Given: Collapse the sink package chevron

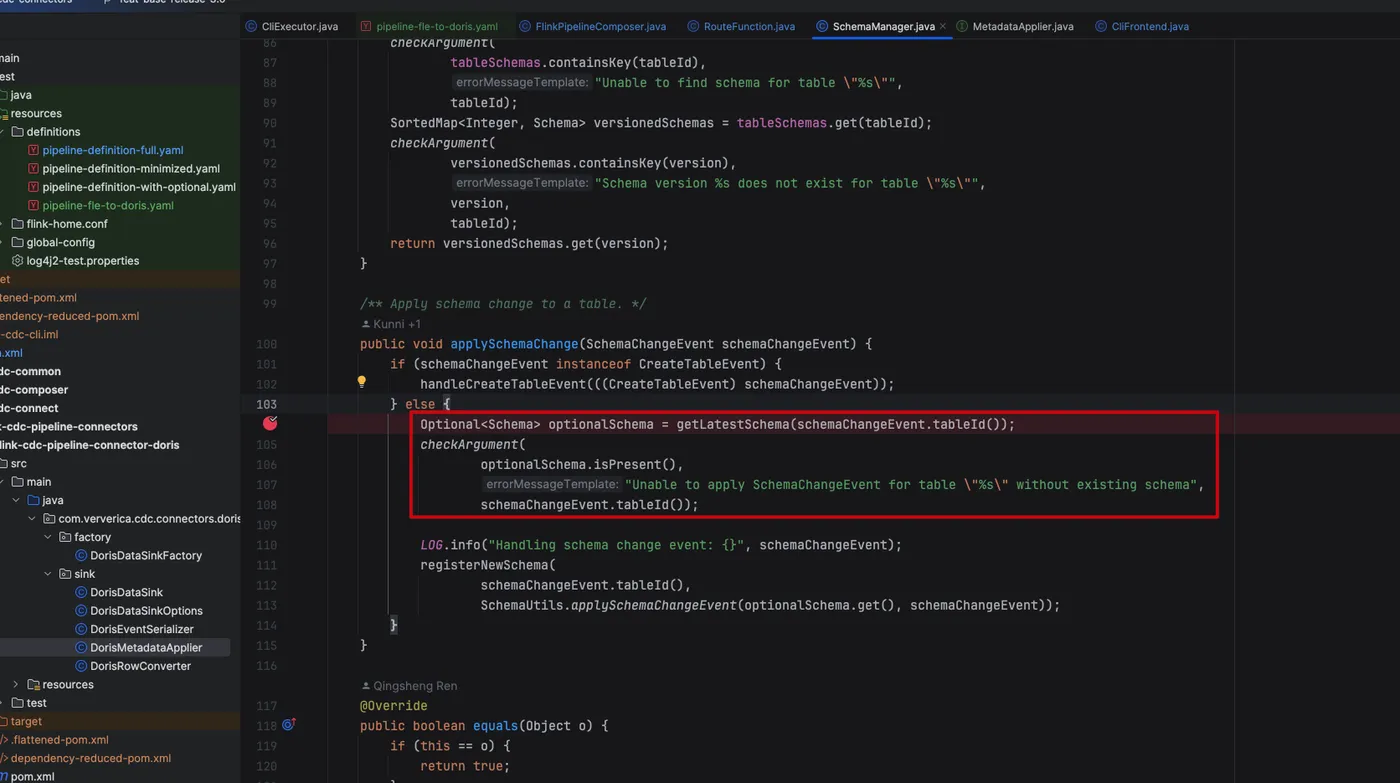Looking at the screenshot, I should [x=48, y=574].
